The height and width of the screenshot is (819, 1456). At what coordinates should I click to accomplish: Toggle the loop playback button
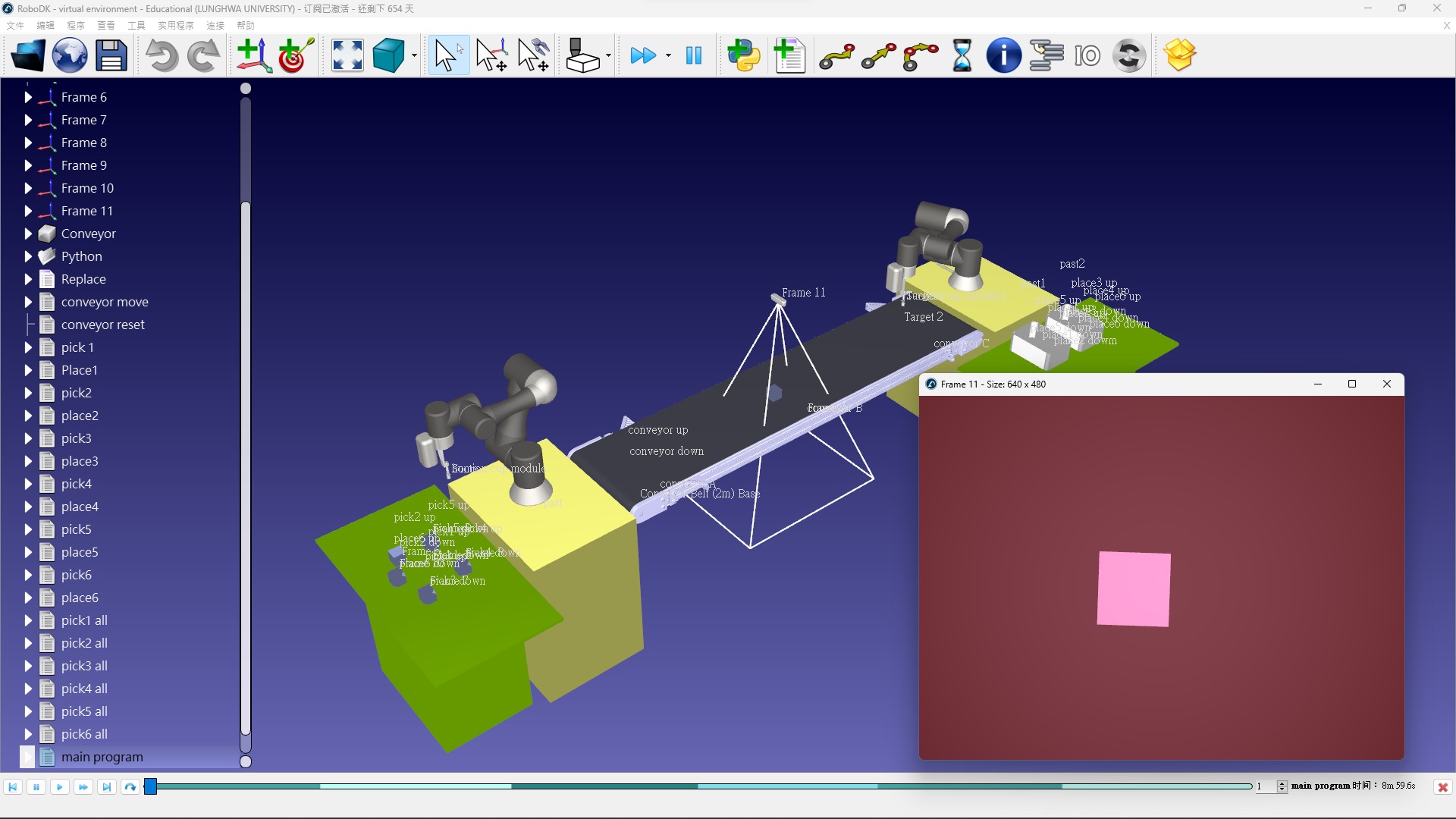[130, 787]
